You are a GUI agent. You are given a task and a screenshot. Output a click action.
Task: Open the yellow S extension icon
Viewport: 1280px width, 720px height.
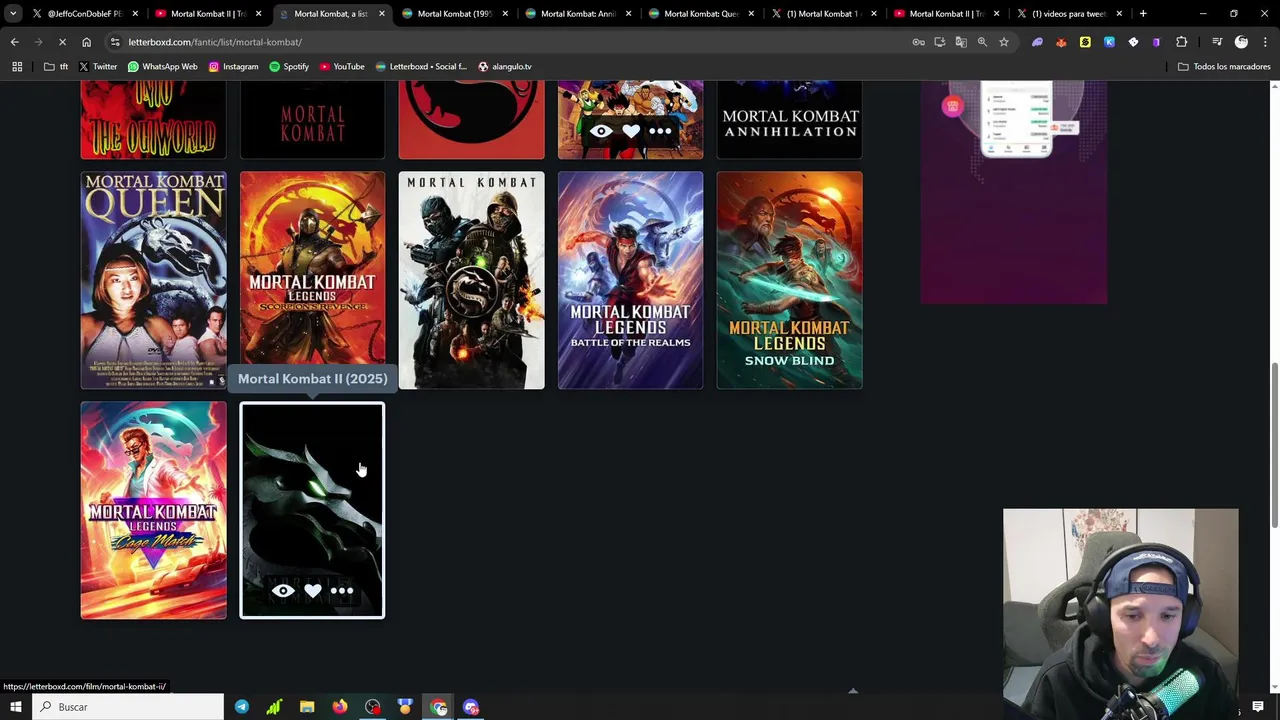(x=1085, y=42)
